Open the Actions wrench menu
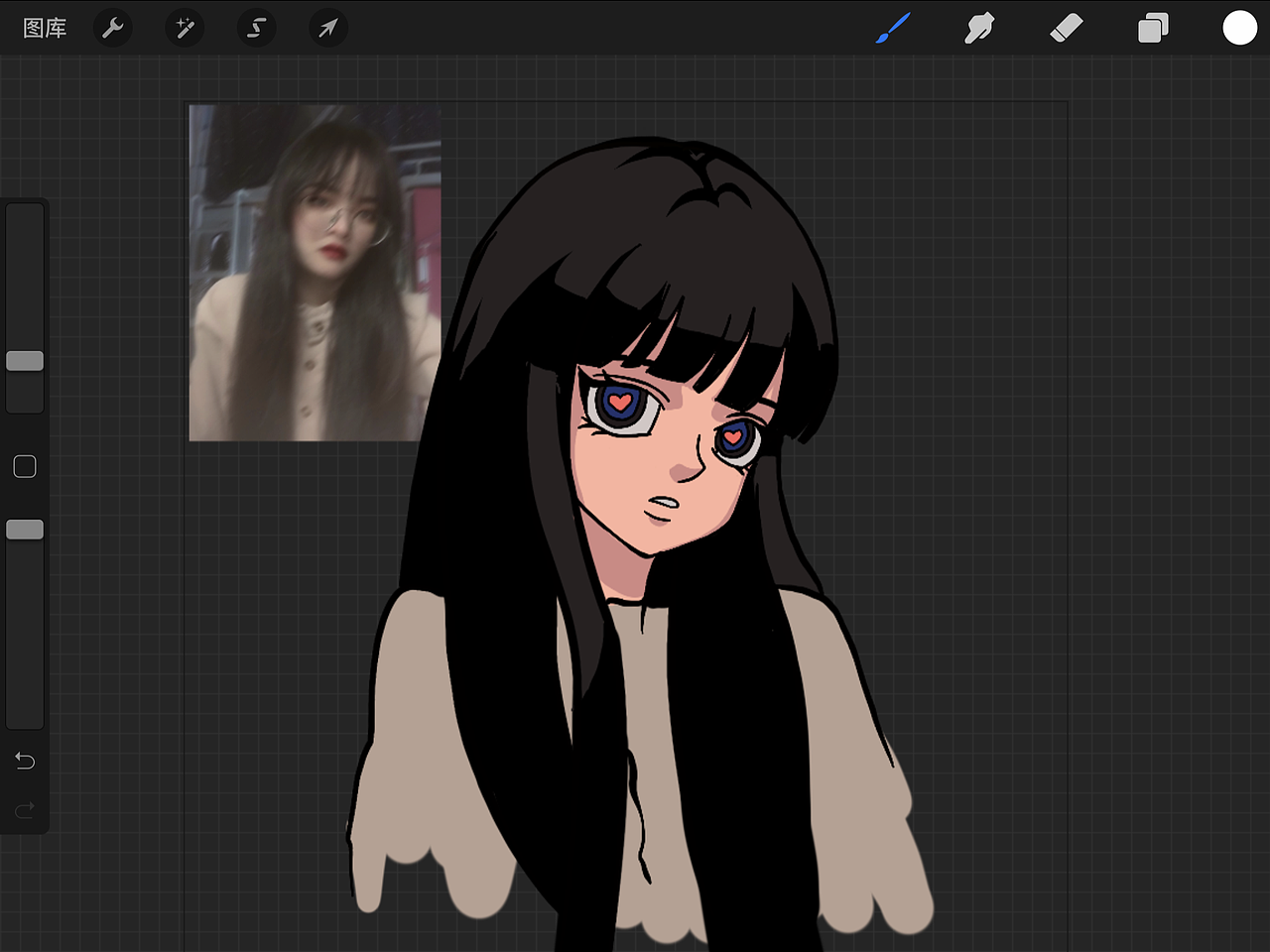 (113, 28)
